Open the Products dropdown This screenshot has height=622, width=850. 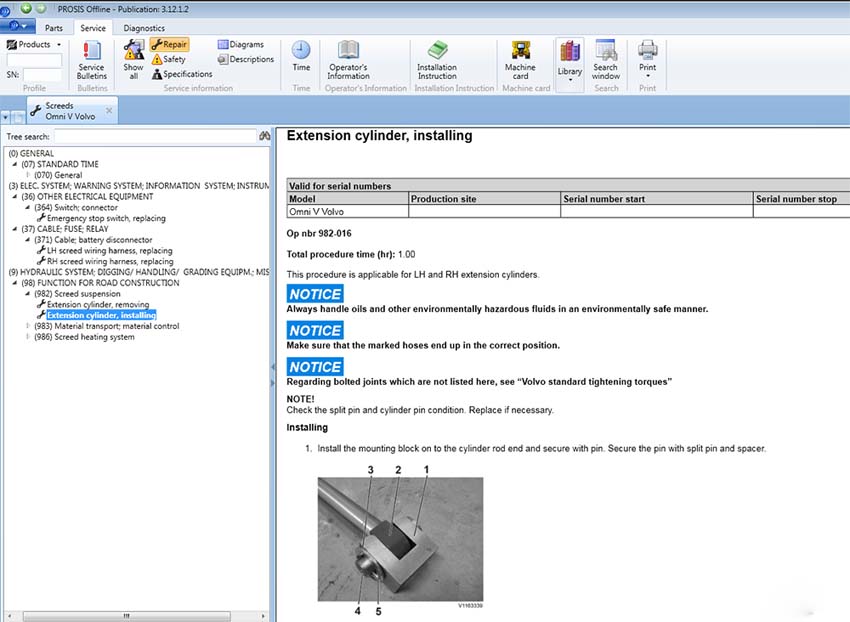coord(34,44)
